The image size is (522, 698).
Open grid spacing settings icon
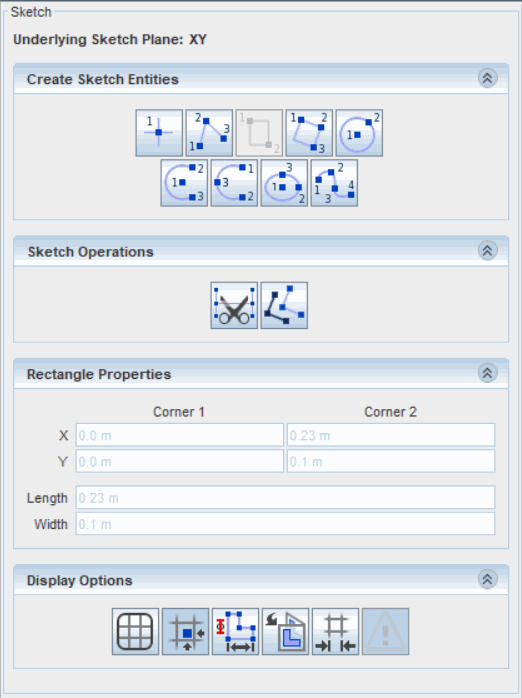pyautogui.click(x=336, y=632)
